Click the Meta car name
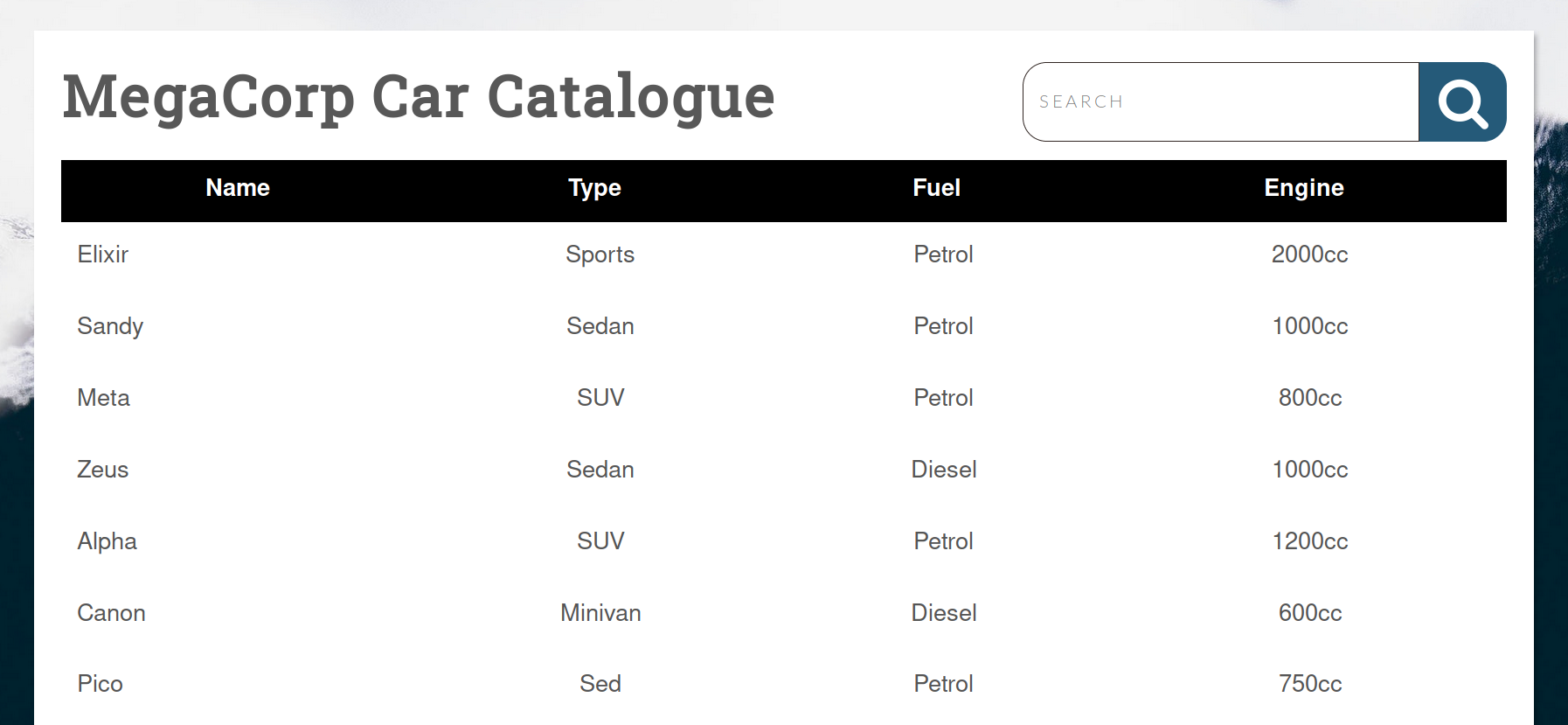The width and height of the screenshot is (1568, 725). 104,398
